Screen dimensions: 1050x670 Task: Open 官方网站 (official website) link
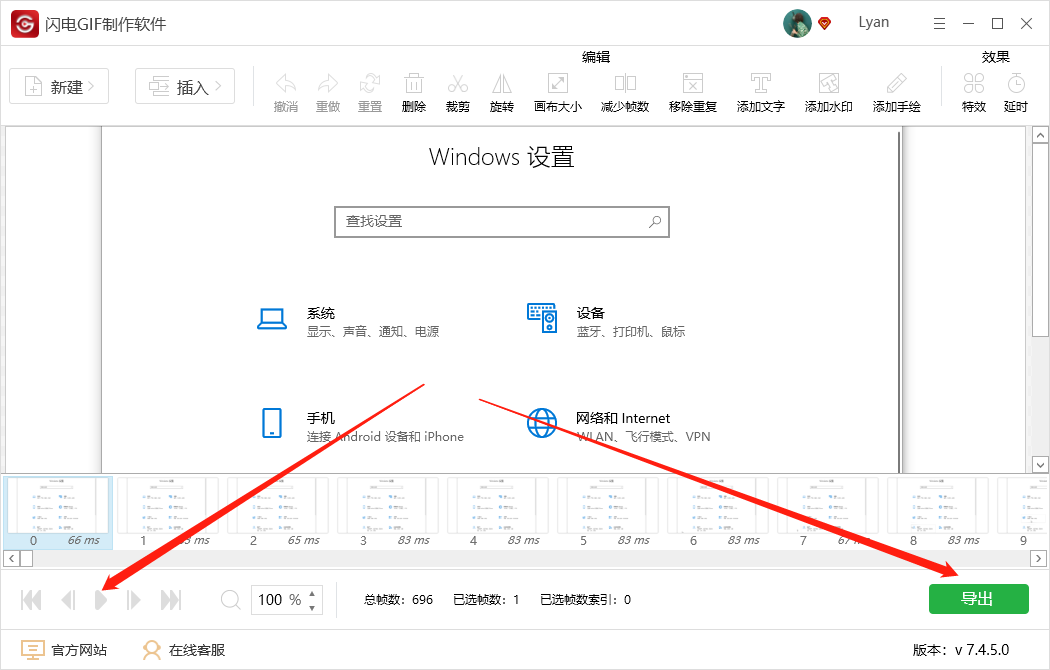(x=64, y=650)
